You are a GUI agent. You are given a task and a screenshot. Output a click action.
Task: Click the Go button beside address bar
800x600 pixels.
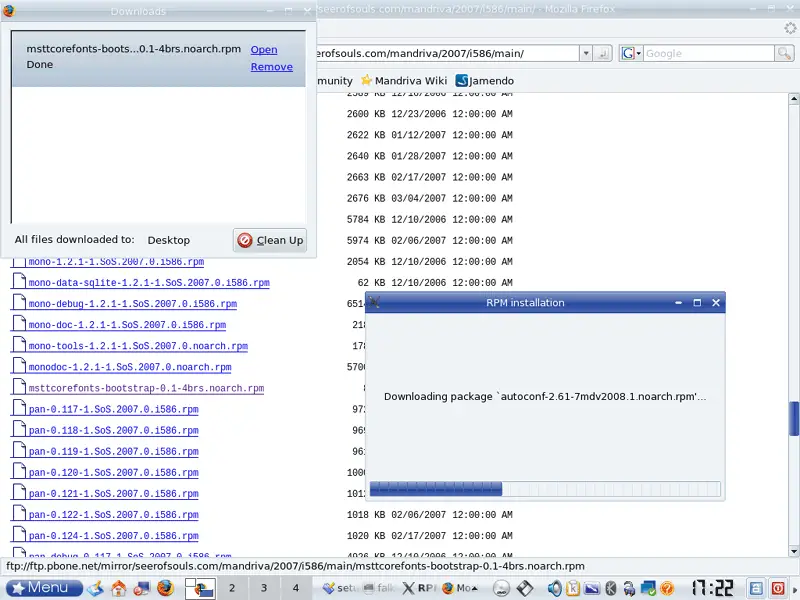click(x=603, y=53)
